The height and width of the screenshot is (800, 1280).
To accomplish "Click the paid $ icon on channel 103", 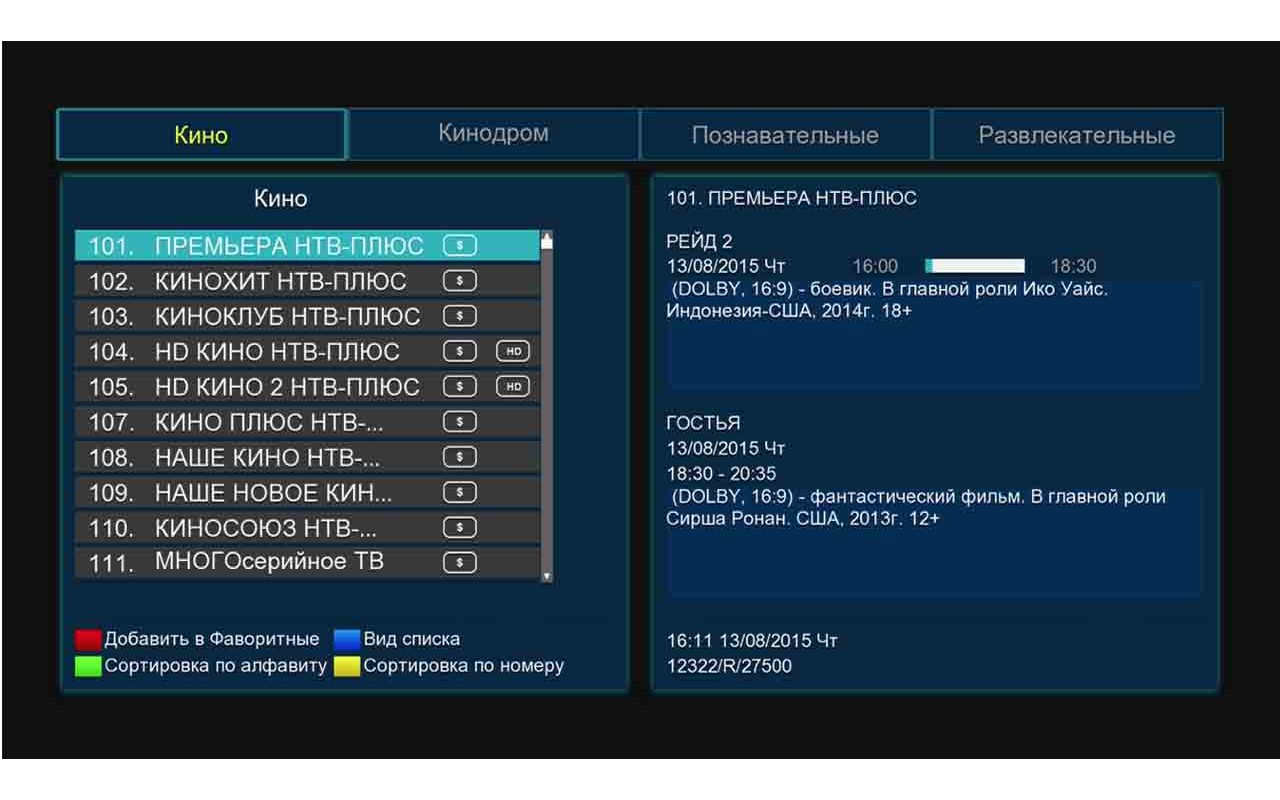I will 460,316.
